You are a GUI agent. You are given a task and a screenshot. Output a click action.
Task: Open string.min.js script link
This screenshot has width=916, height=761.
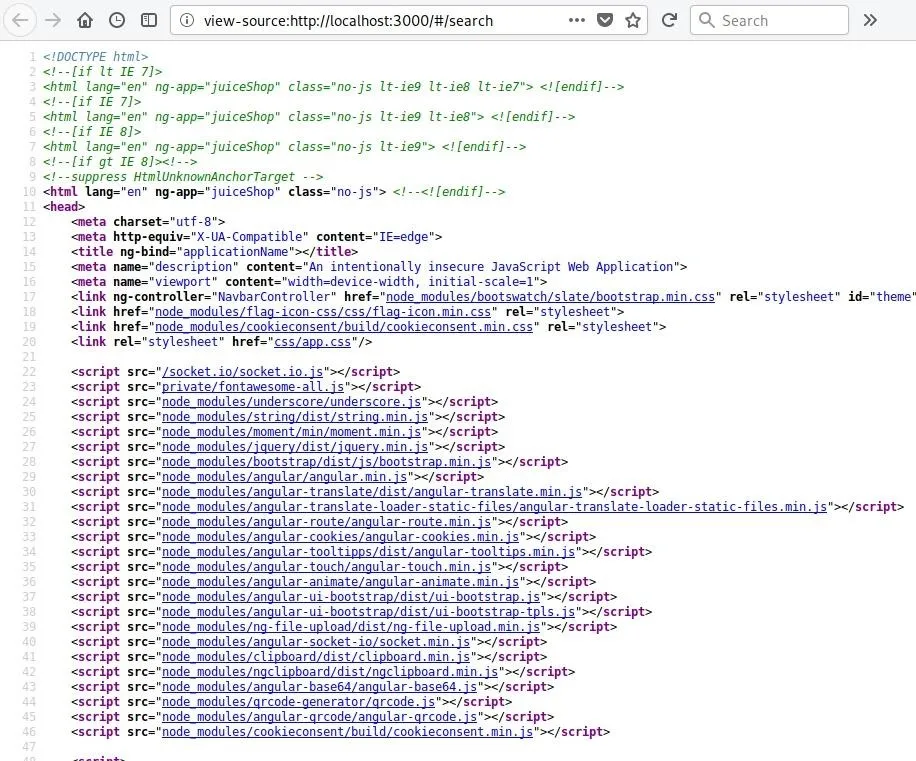[295, 417]
